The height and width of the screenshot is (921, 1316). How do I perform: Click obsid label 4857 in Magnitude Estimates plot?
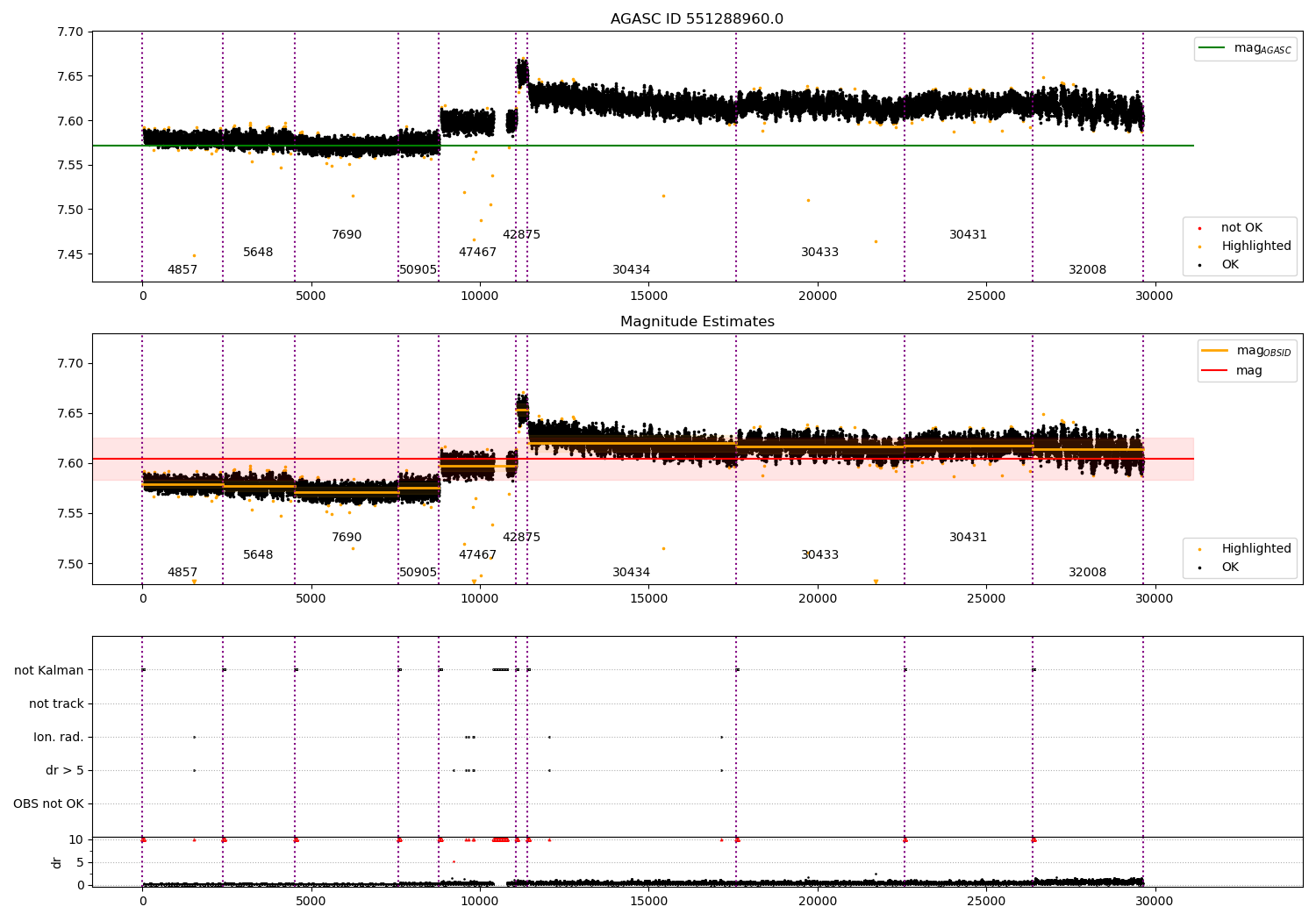[182, 573]
